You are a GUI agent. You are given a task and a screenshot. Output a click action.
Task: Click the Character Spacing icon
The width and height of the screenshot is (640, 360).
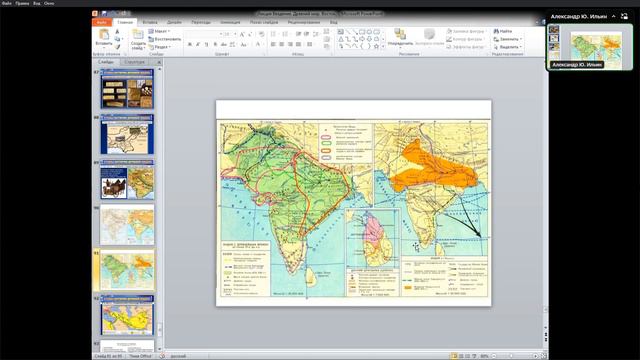[x=232, y=44]
